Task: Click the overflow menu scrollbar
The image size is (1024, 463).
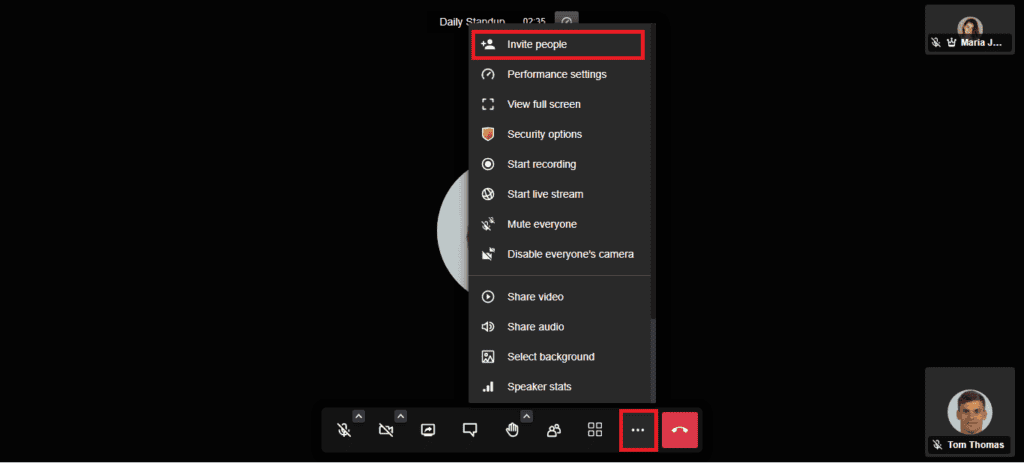Action: click(654, 360)
